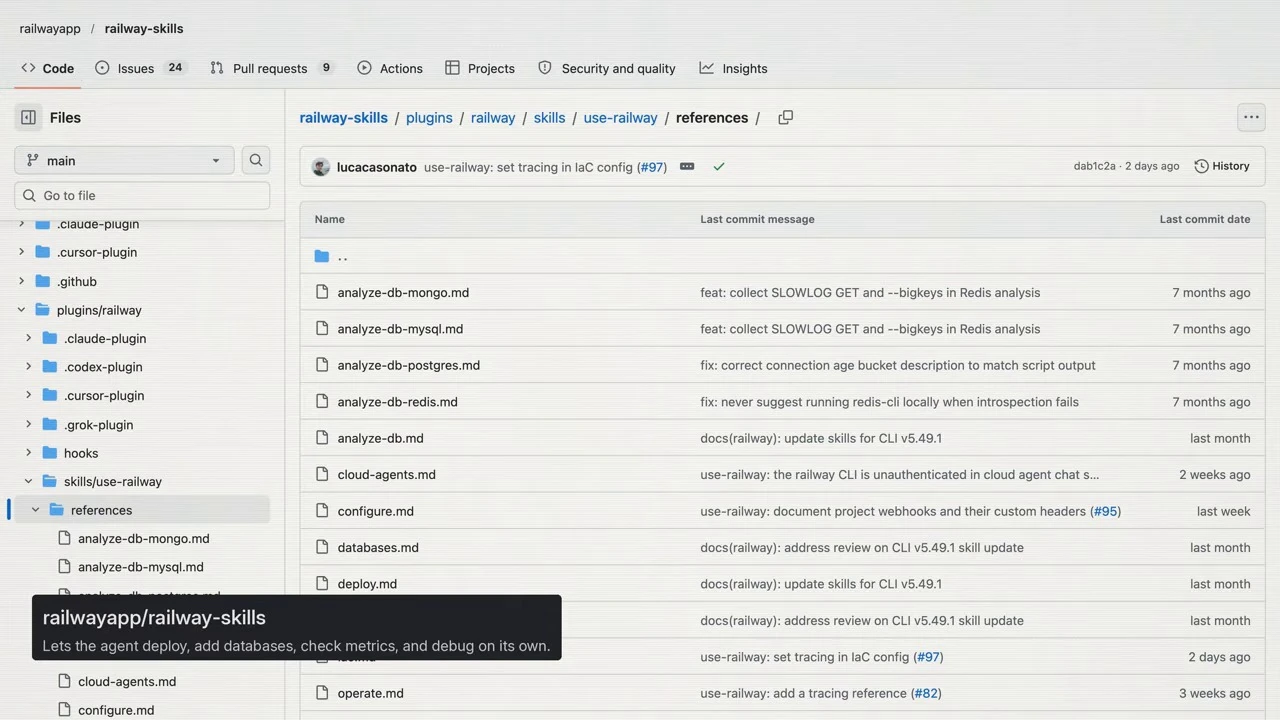
Task: Open analyze-db-postgres.md in the file list
Action: 409,365
